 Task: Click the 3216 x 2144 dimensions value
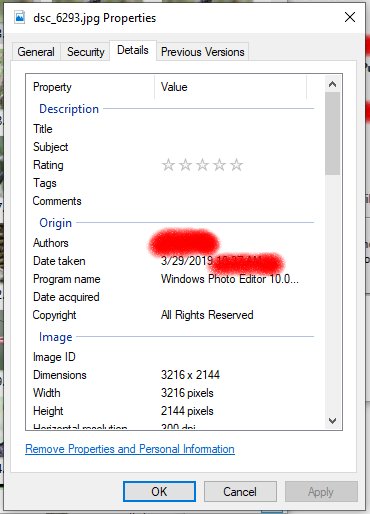(190, 375)
